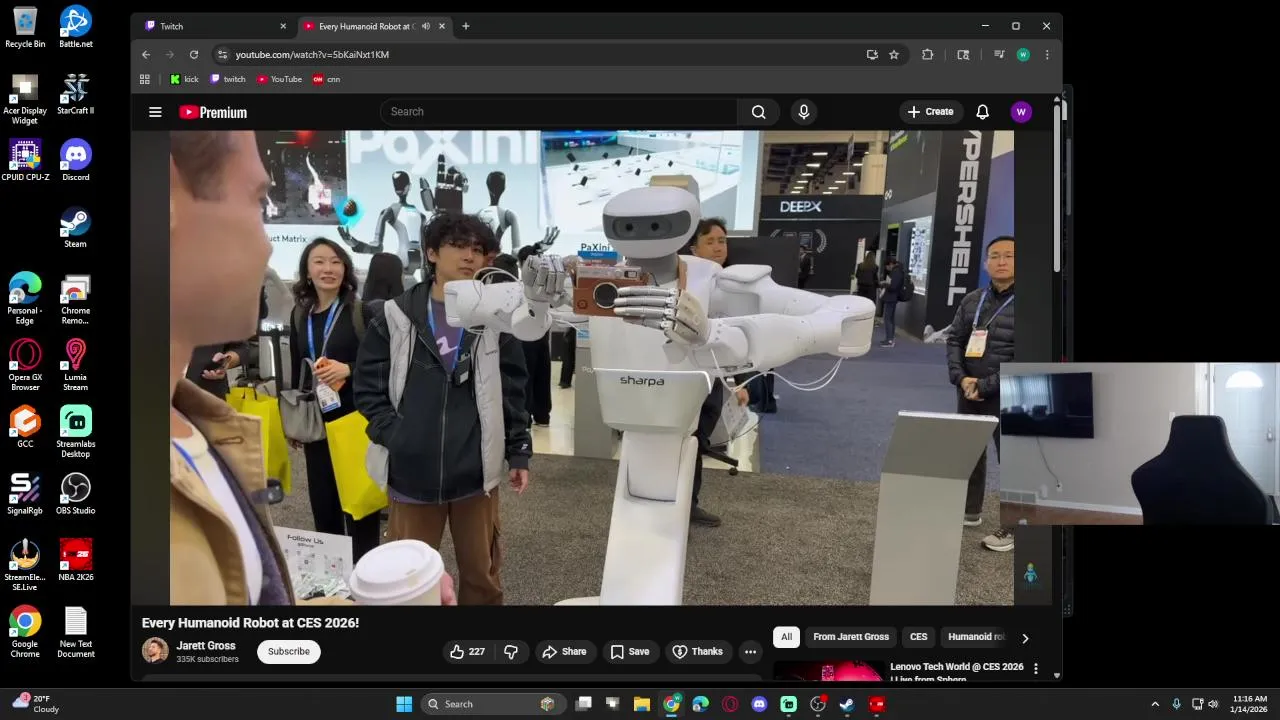Open Jarett Gross channel name link
The width and height of the screenshot is (1280, 720).
(206, 646)
